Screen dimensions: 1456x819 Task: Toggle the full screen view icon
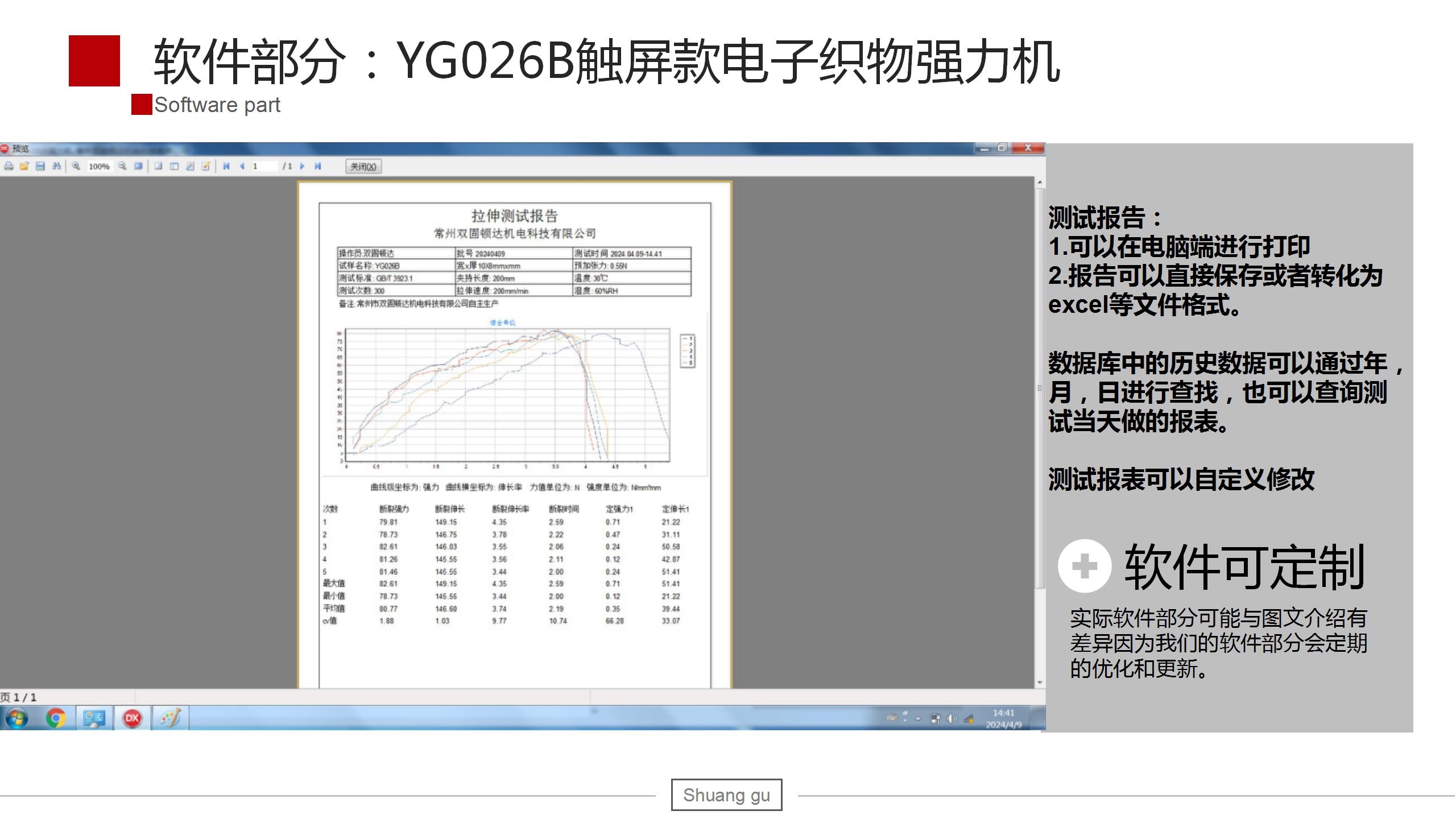[138, 166]
